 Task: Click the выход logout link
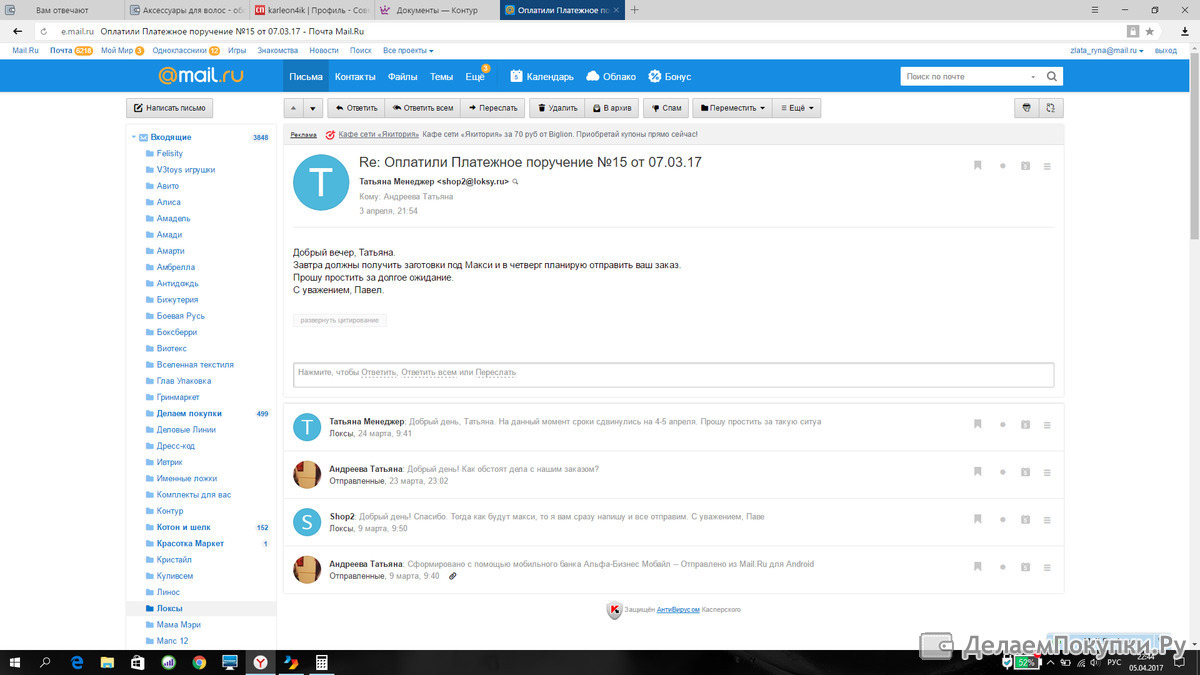click(1166, 50)
